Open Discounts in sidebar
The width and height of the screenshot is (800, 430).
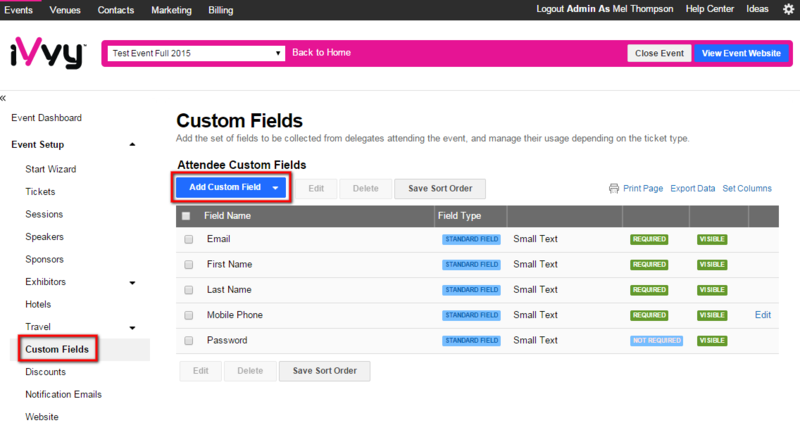[x=45, y=372]
